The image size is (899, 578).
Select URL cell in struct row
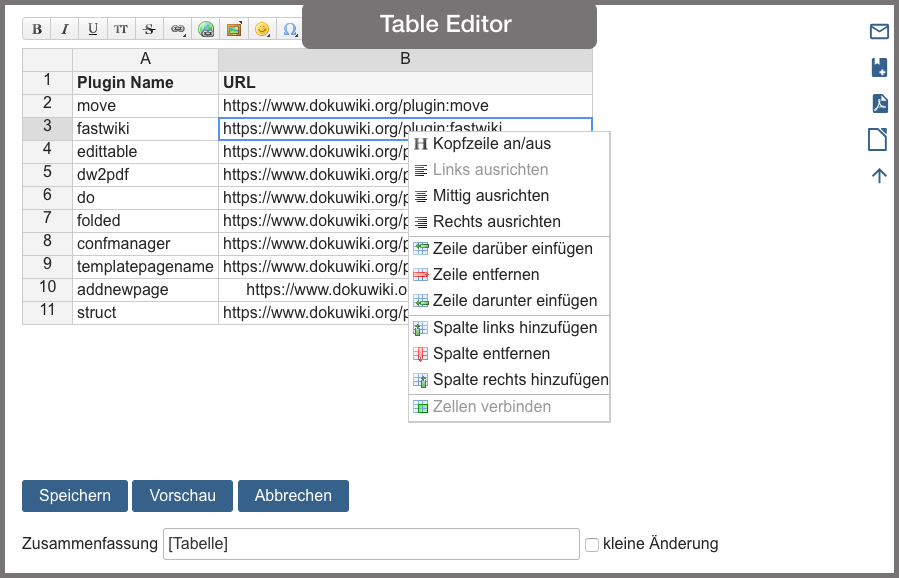314,313
